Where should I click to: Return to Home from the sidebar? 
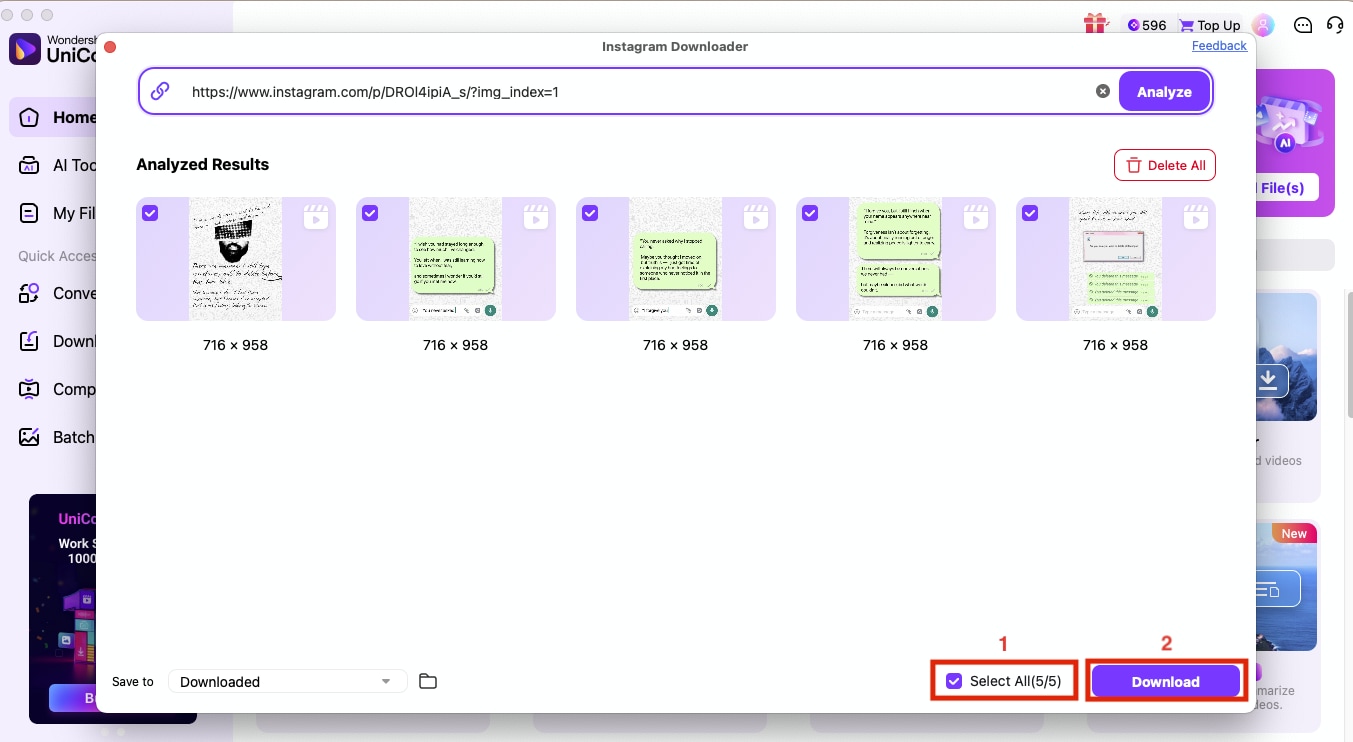click(60, 117)
